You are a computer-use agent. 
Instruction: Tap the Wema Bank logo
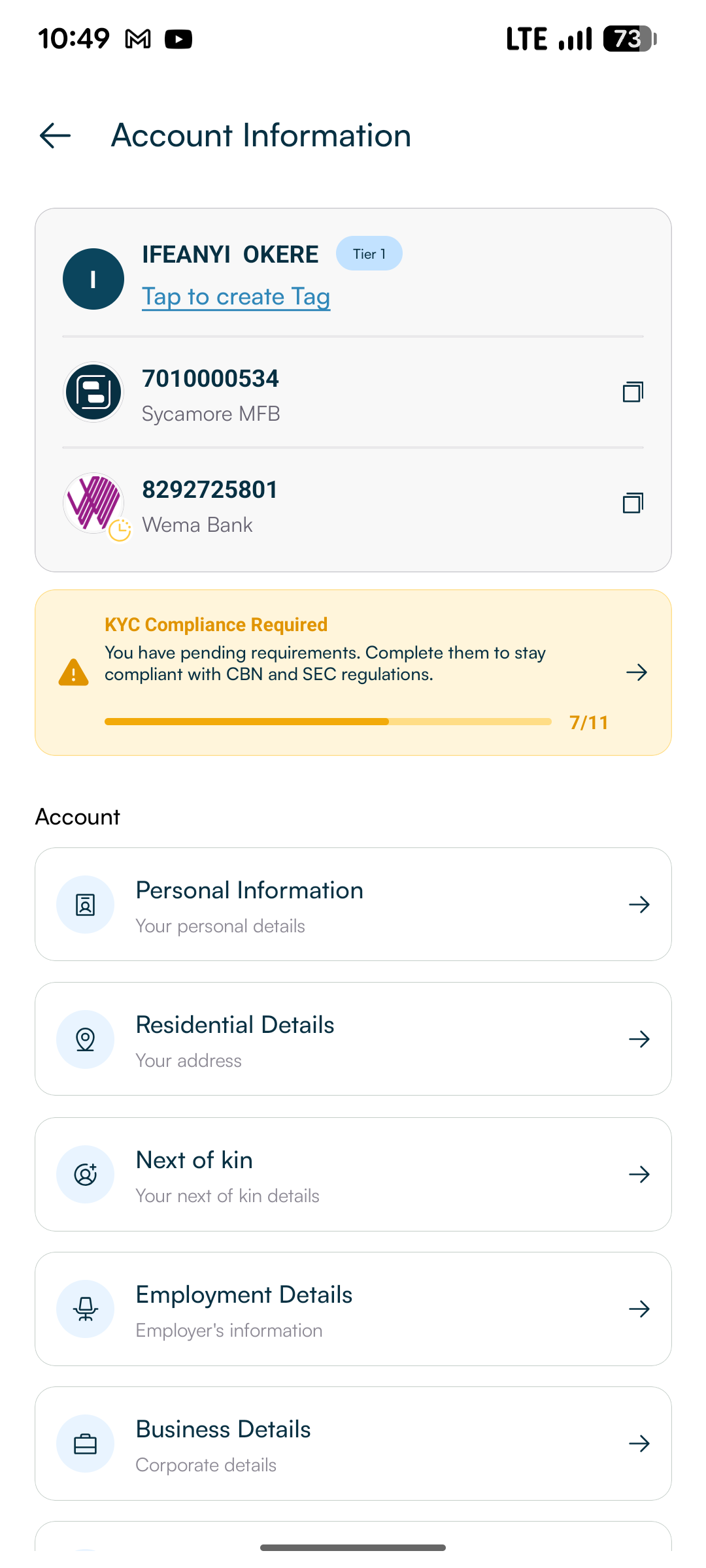click(x=93, y=503)
